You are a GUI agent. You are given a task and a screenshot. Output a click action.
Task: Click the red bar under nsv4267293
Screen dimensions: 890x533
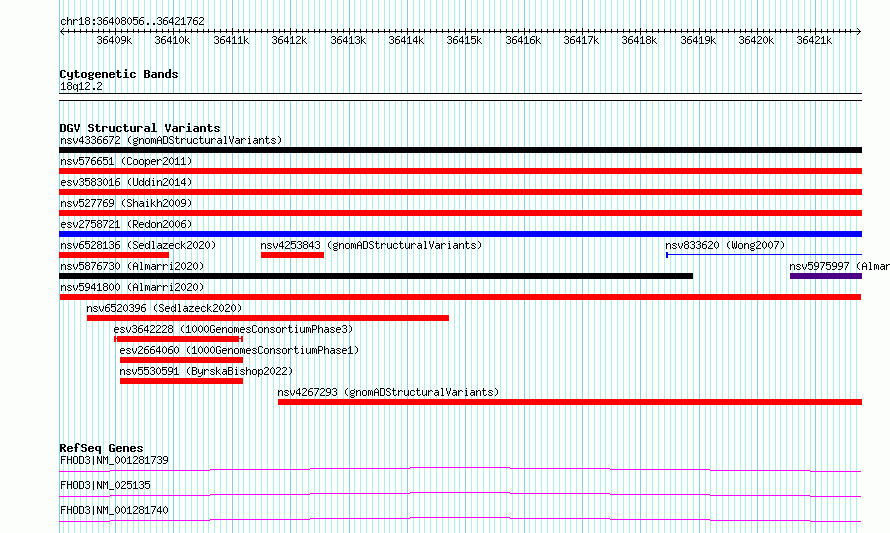[570, 402]
